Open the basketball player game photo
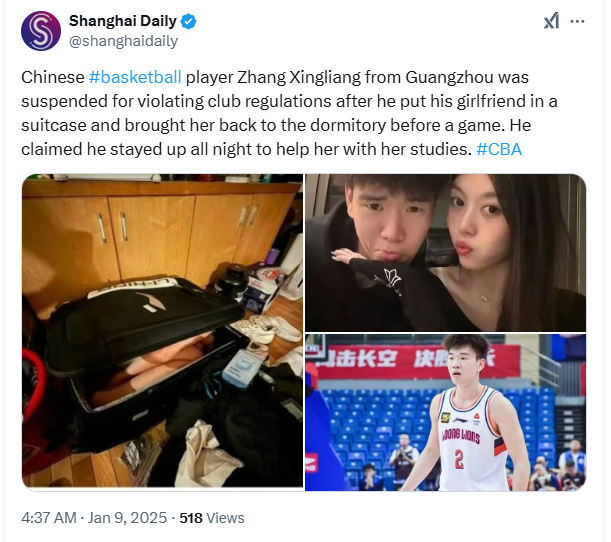This screenshot has height=542, width=611. 445,412
